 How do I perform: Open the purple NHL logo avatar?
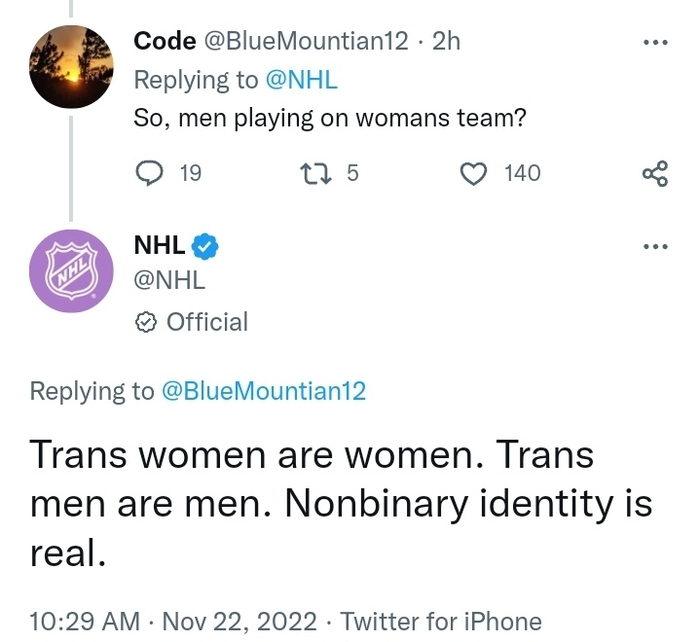[x=70, y=272]
